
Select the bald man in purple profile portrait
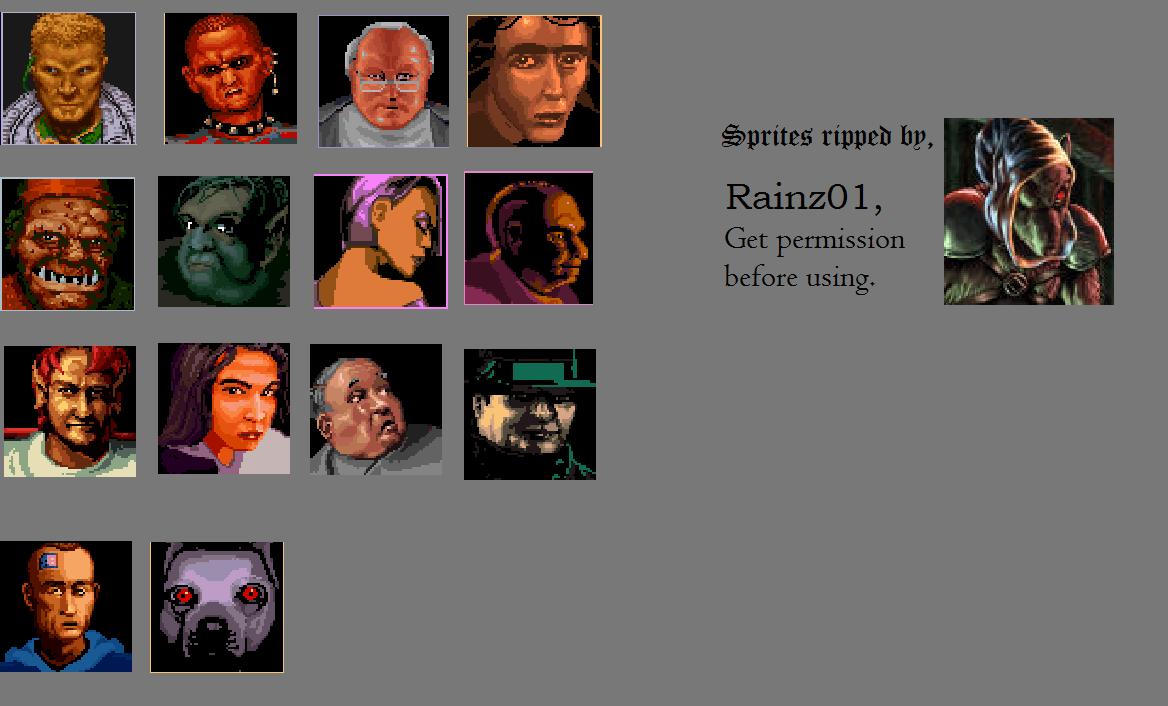tap(529, 238)
